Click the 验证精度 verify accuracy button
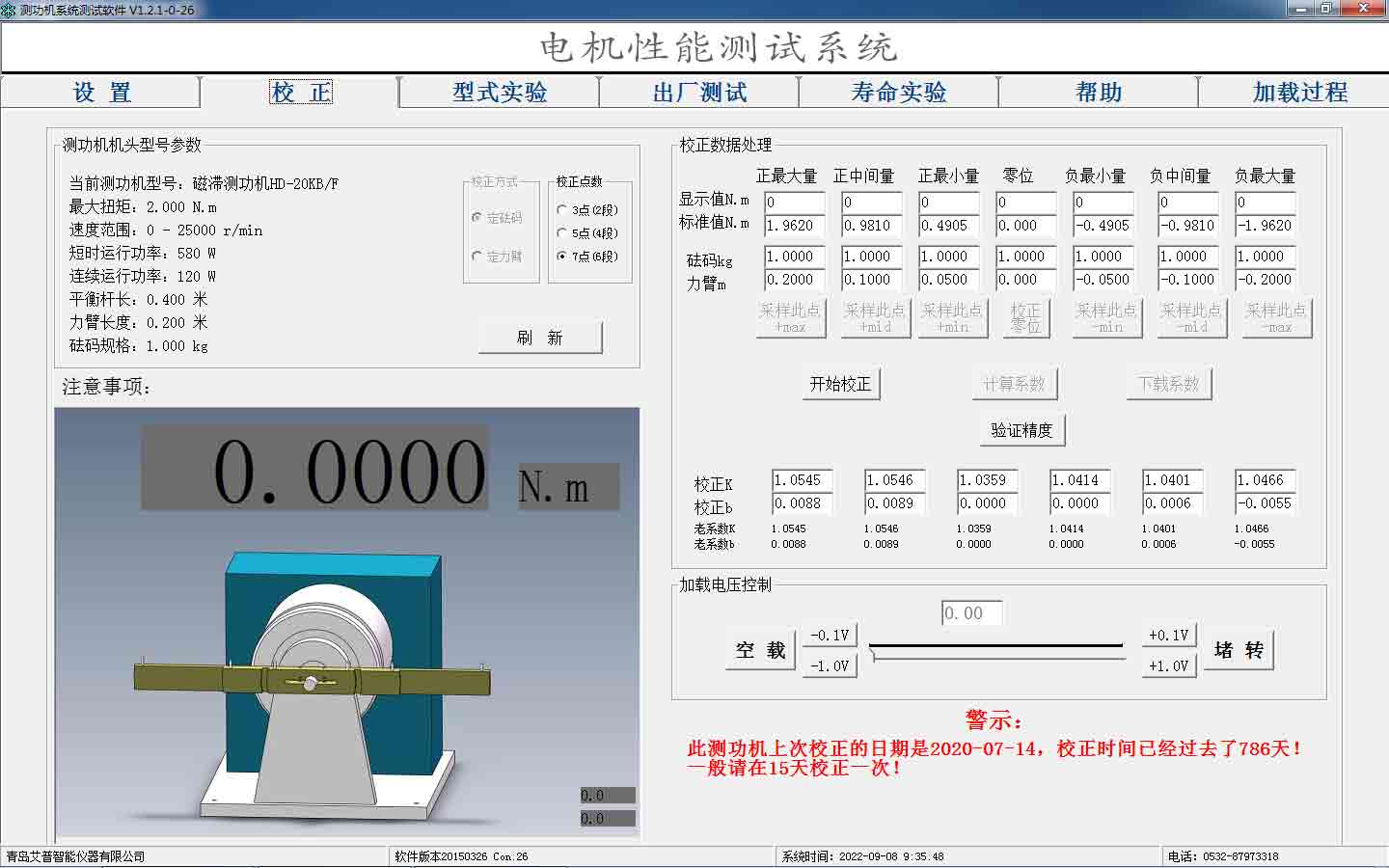Viewport: 1389px width, 868px height. click(1022, 429)
